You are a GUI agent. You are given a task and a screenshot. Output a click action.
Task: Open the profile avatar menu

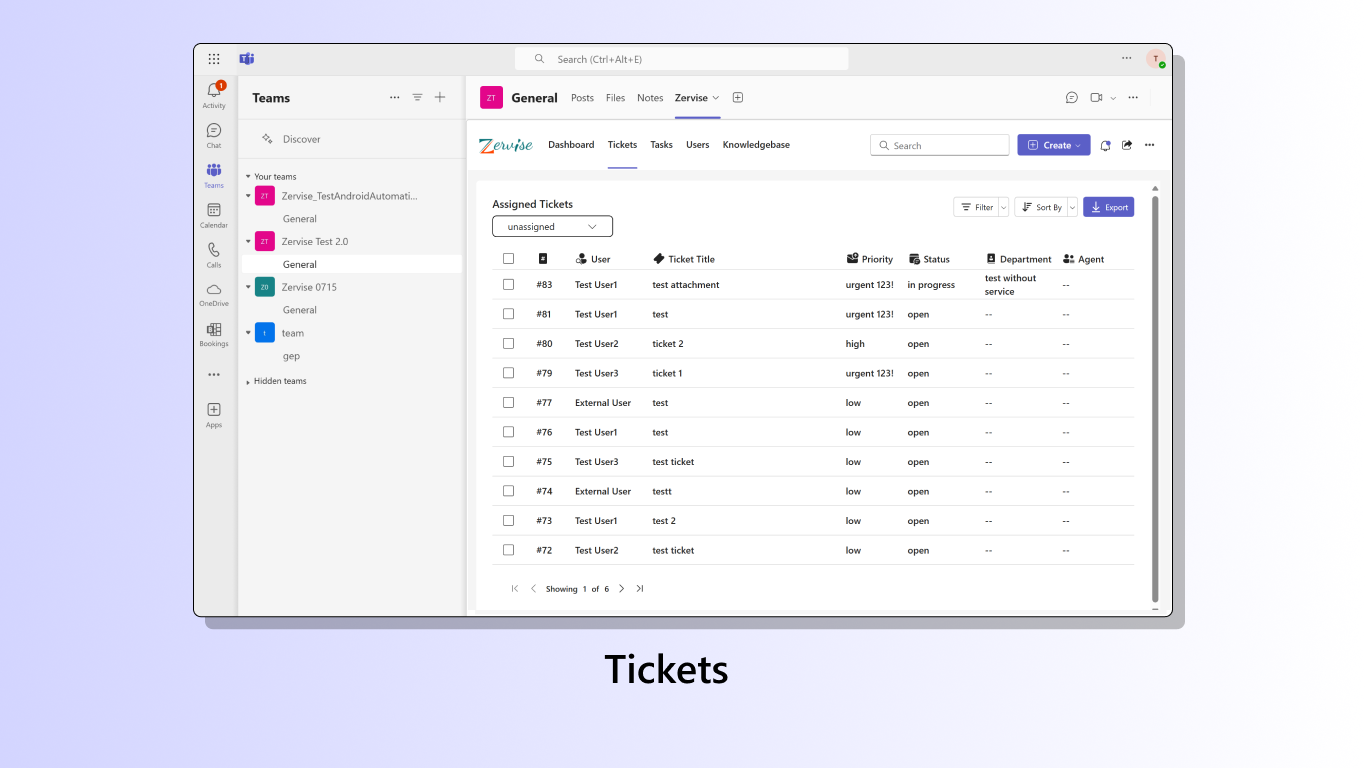point(1156,59)
